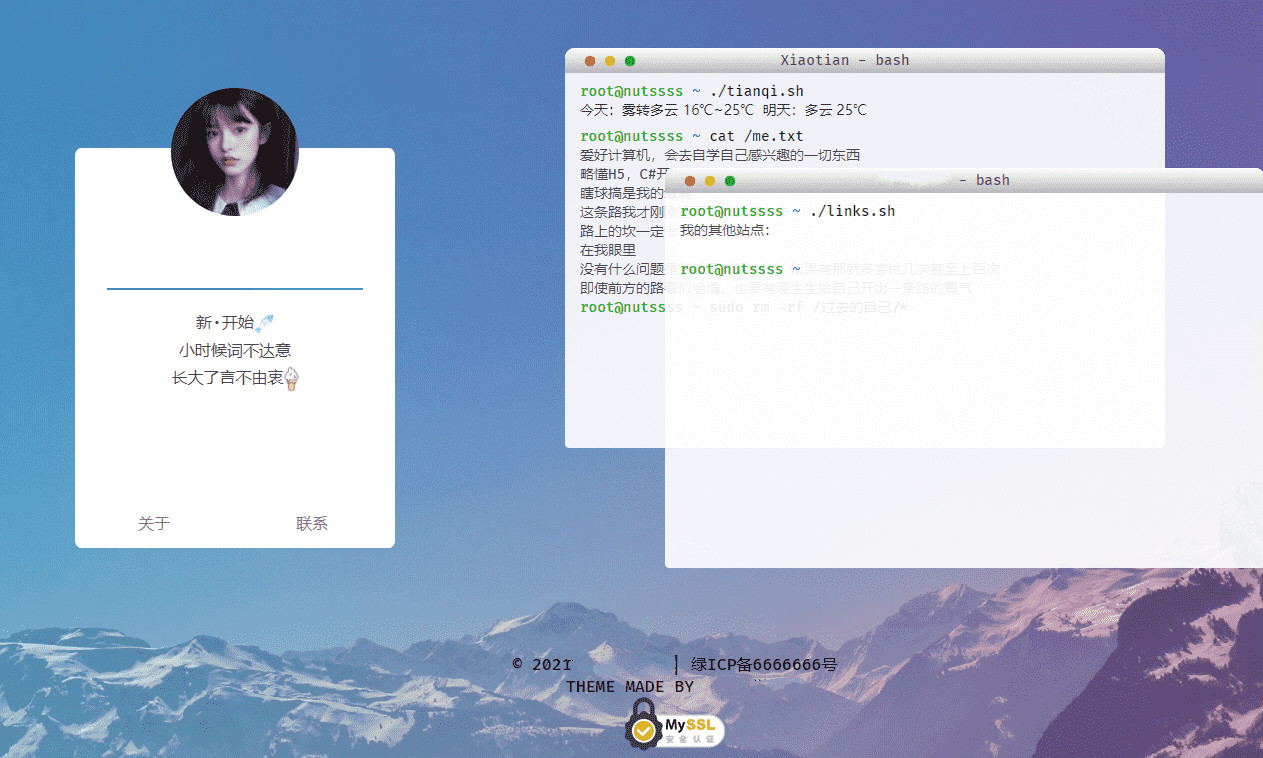Click the round profile avatar photo

point(235,152)
